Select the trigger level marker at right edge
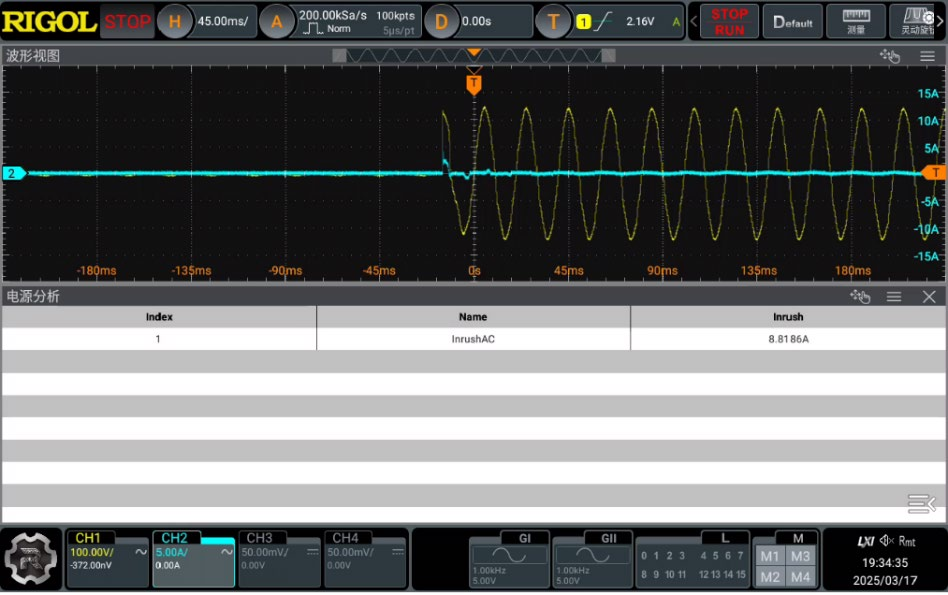The width and height of the screenshot is (948, 595). [x=934, y=172]
